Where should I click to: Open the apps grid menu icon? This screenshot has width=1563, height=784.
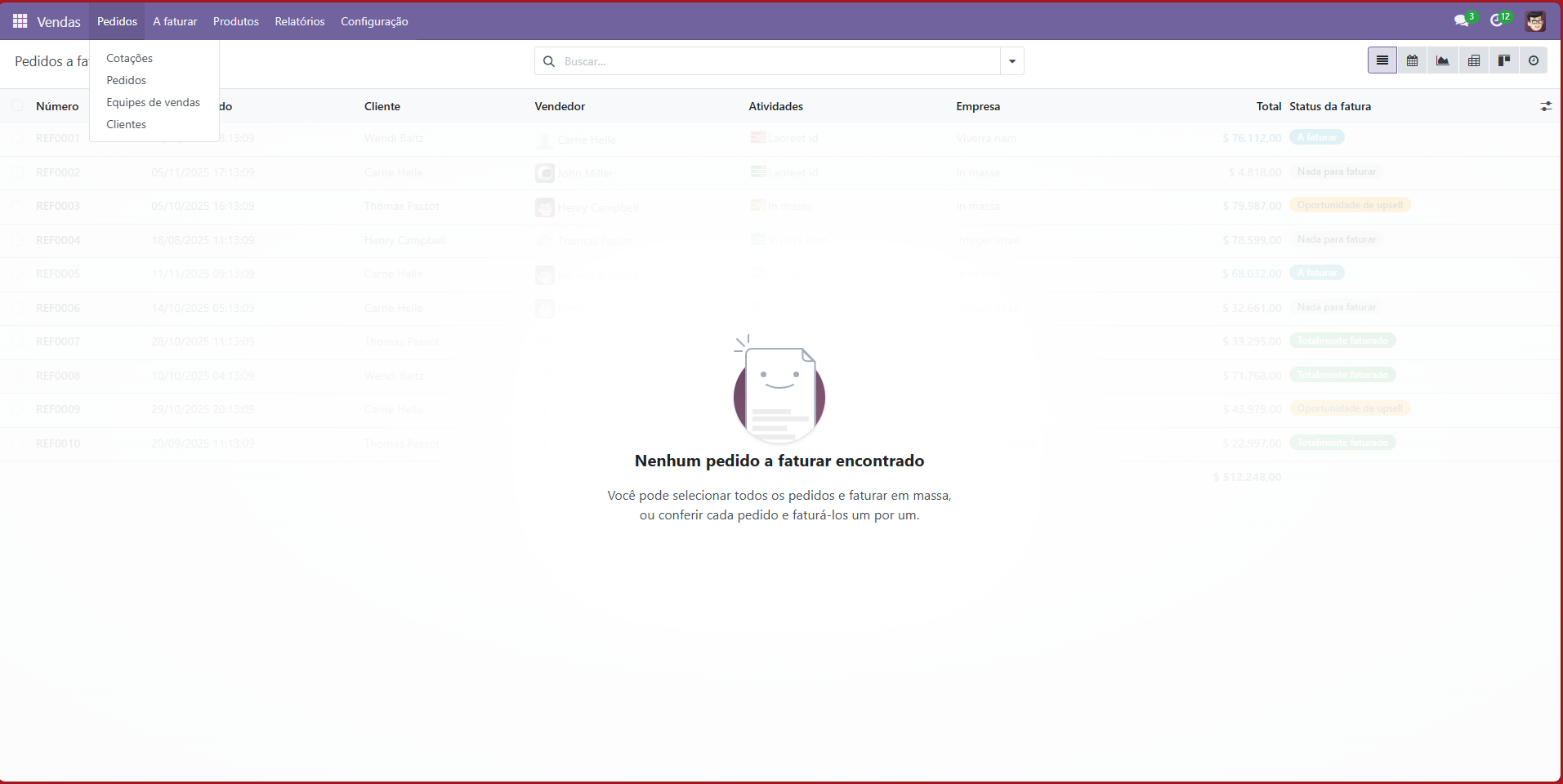20,21
